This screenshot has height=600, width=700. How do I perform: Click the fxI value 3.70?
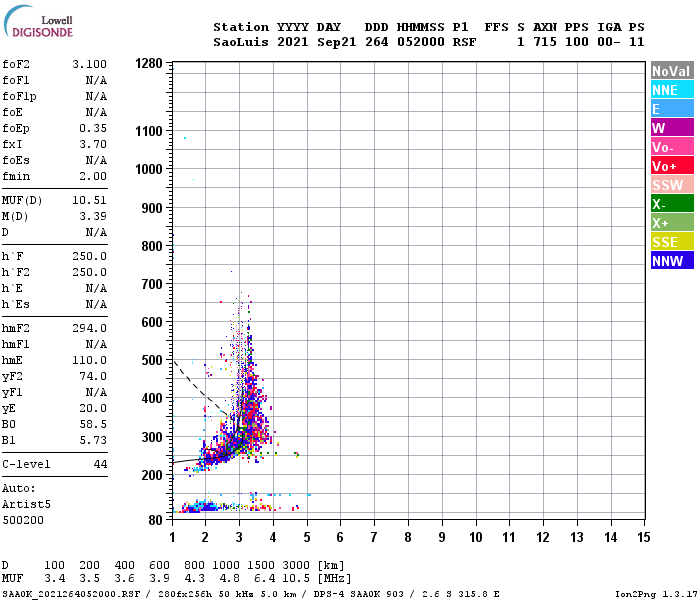pyautogui.click(x=93, y=144)
